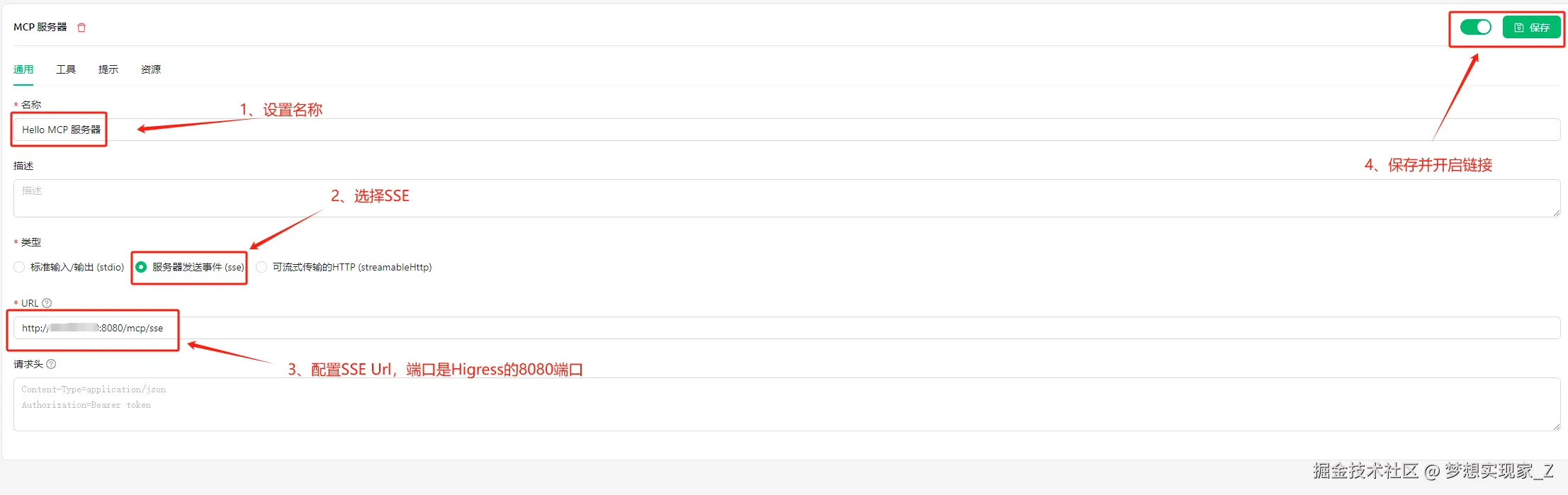Open the 工具 tab

[66, 69]
